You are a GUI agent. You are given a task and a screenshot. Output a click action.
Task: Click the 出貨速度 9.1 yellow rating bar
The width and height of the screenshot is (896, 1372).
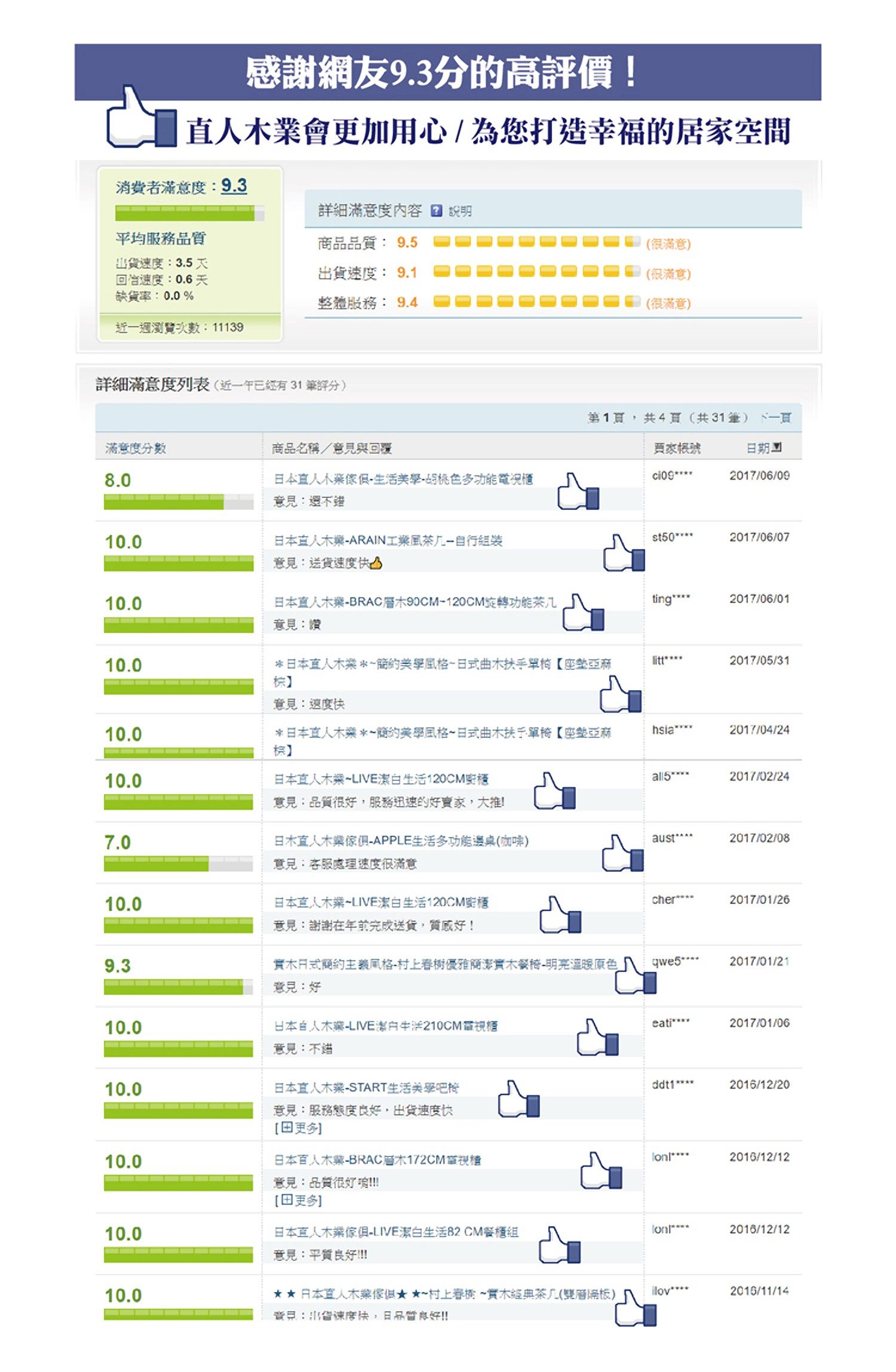pos(536,272)
